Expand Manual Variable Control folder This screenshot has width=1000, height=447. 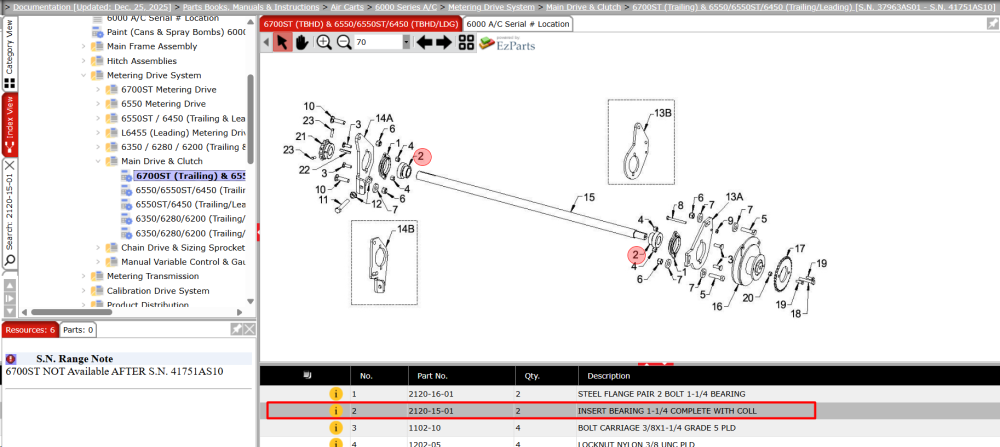click(98, 262)
